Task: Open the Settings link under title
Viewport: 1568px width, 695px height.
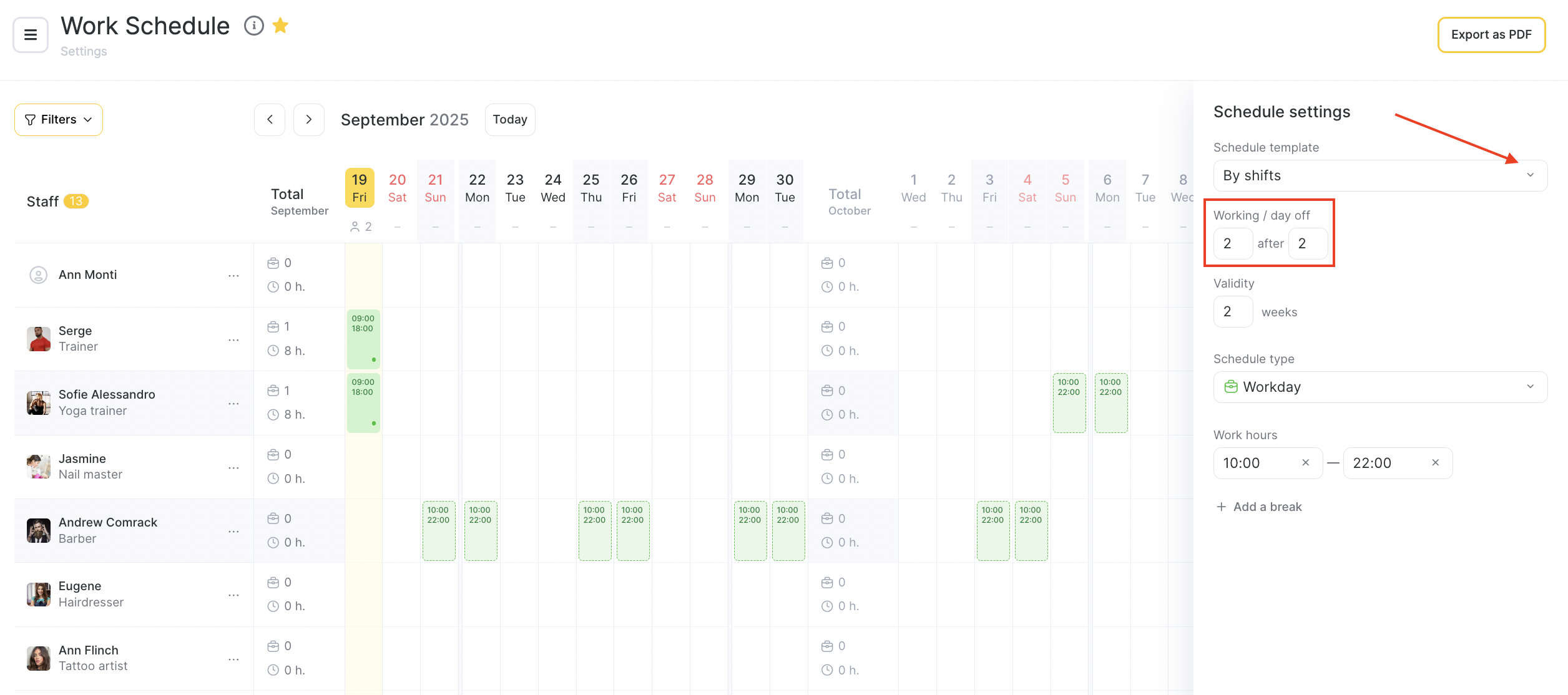Action: pyautogui.click(x=84, y=51)
